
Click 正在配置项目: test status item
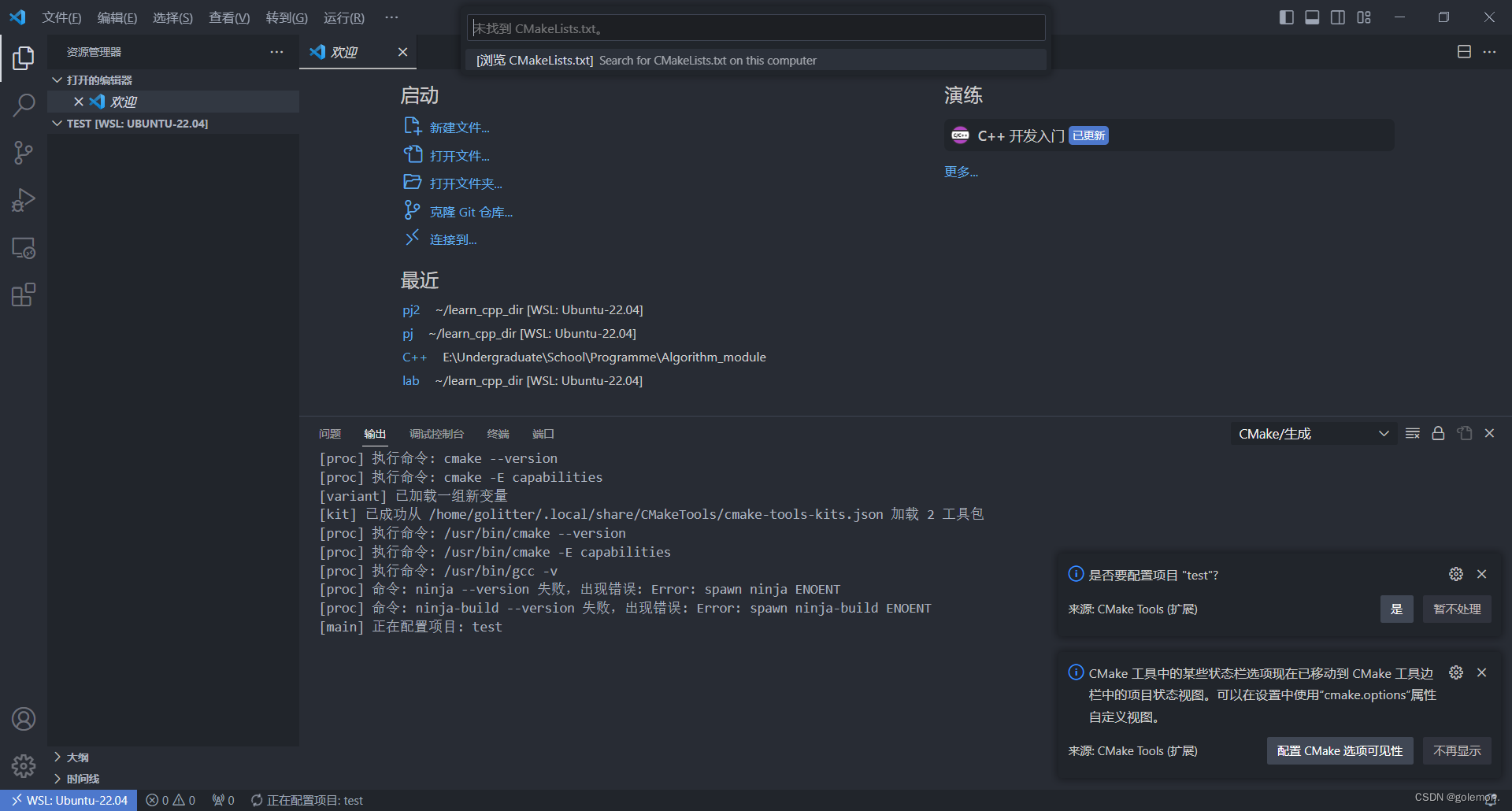[x=307, y=800]
